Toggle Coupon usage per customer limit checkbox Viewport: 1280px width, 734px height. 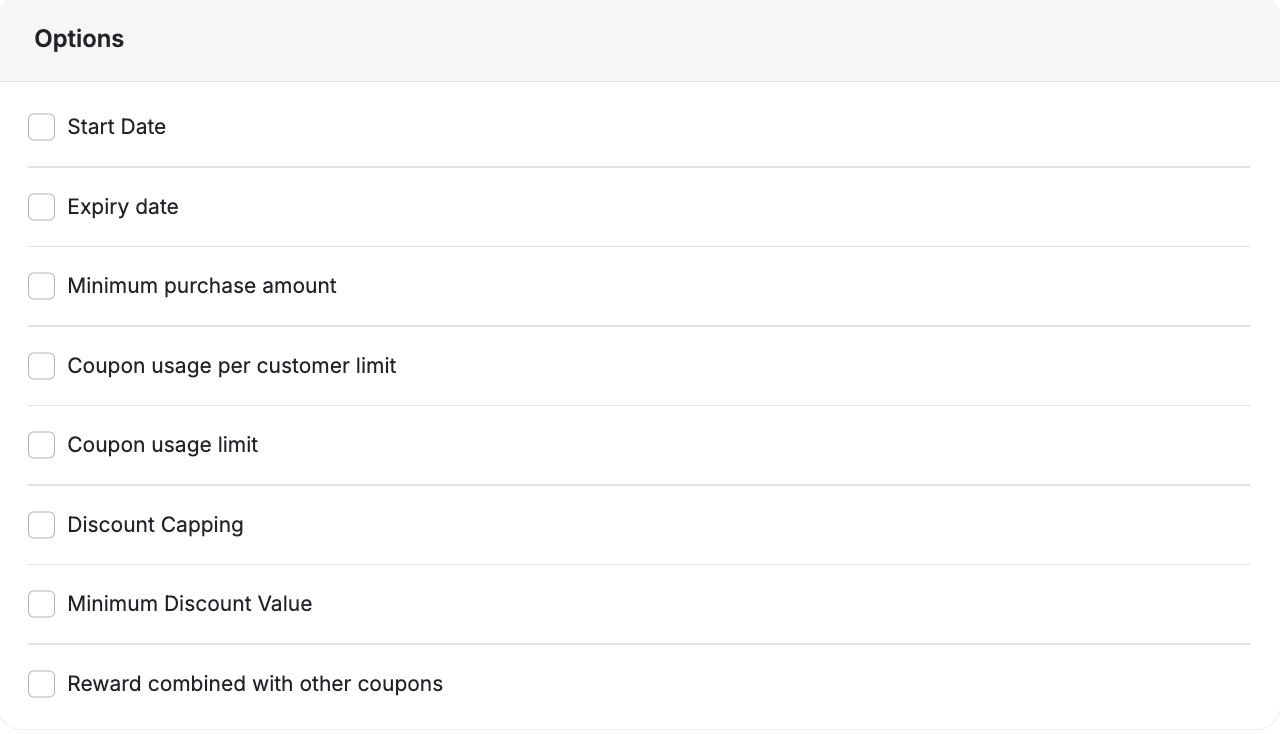pos(41,366)
